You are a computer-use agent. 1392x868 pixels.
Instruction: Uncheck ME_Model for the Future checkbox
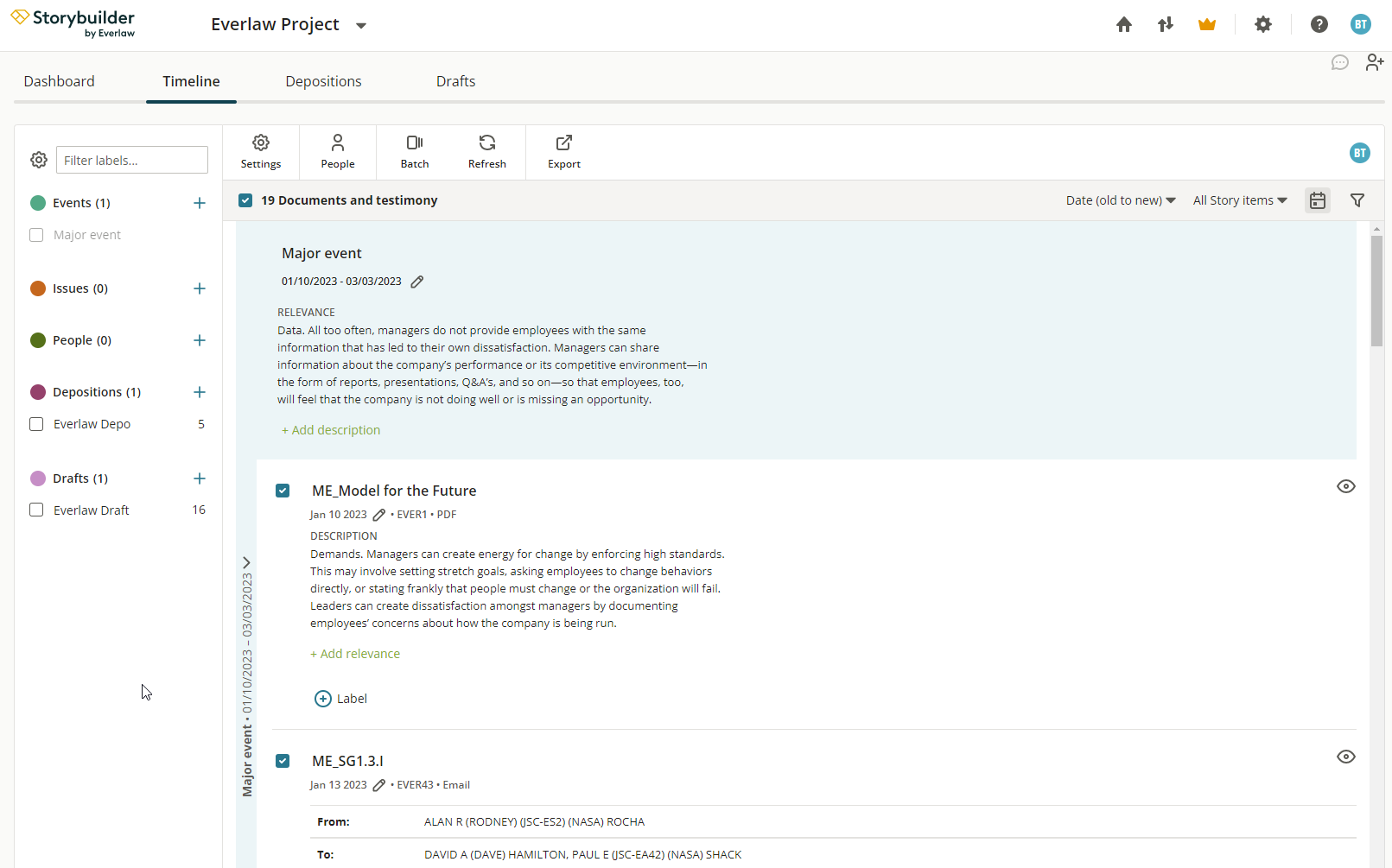point(283,491)
